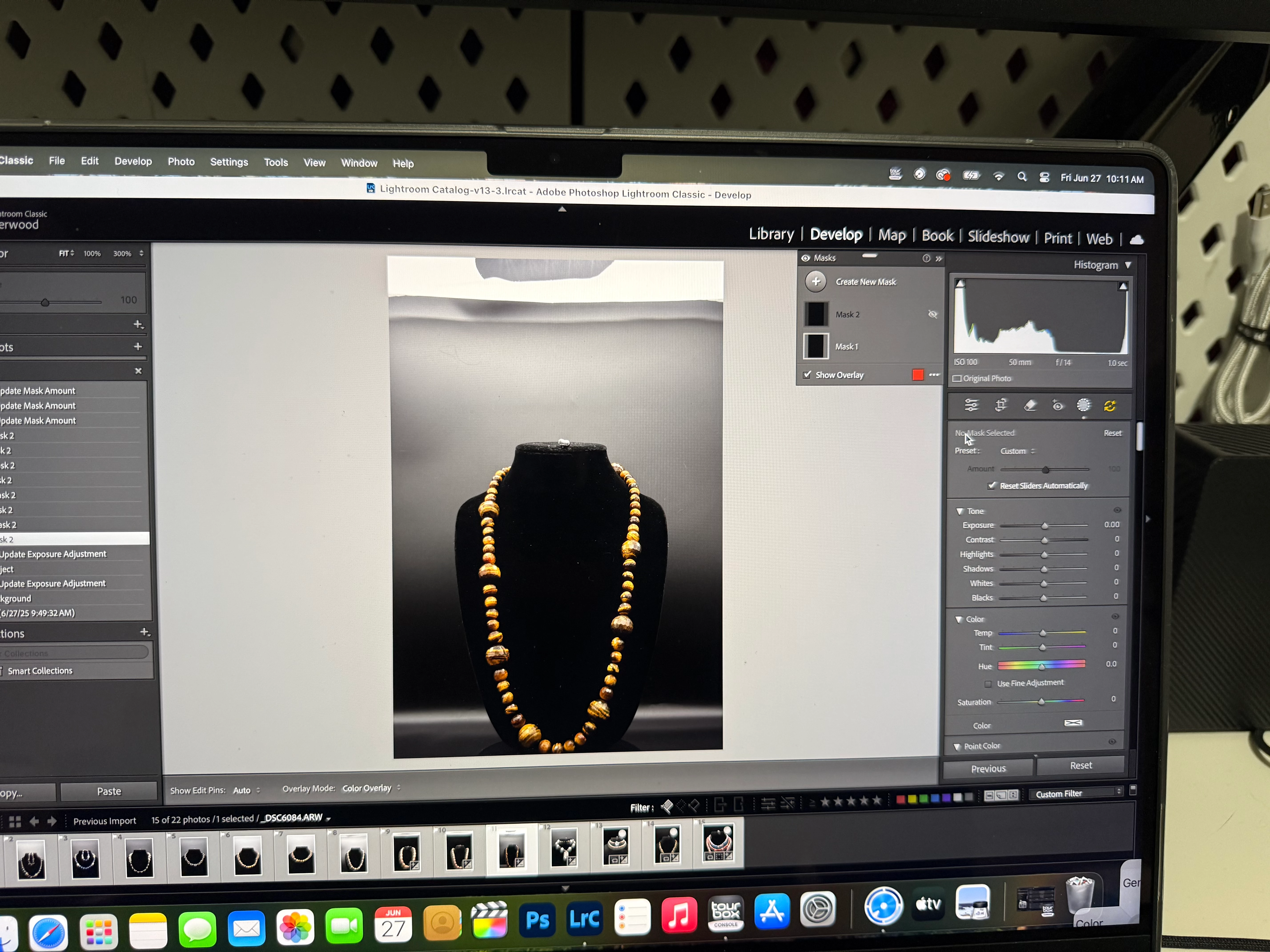Open the Masking tool icon
Viewport: 1270px width, 952px height.
click(1083, 405)
